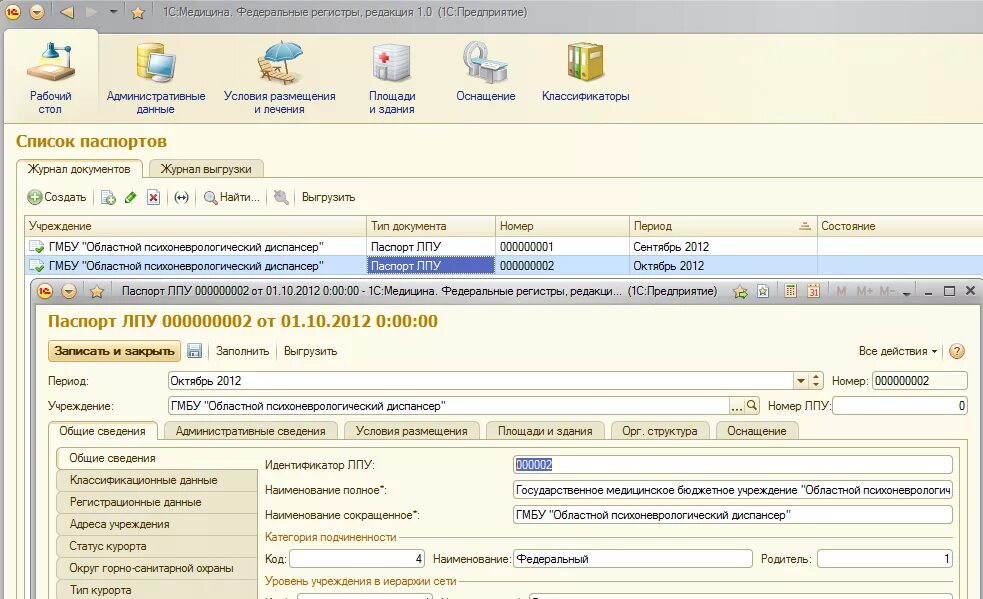Click the Учреждение ellipsis select button

[737, 406]
